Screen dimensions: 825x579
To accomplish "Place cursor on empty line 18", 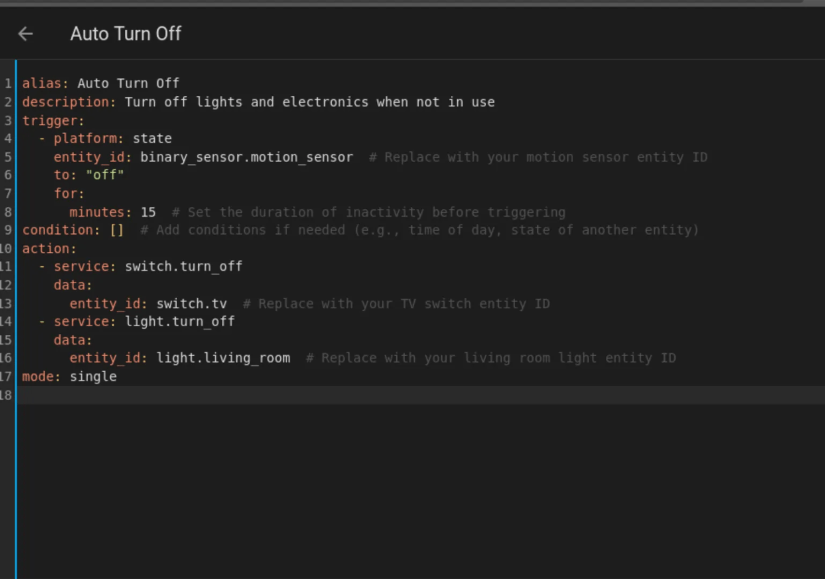I will point(421,395).
